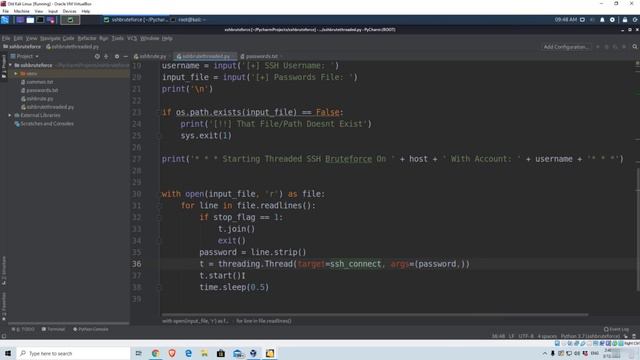Click sshbrutethreaded.py breadcrumb in navigation bar
This screenshot has height=360, width=640.
pos(73,47)
